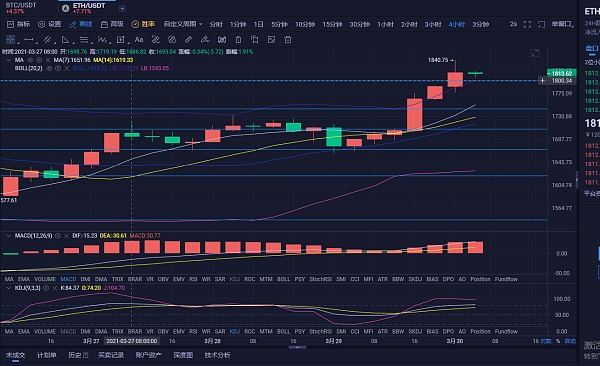Add a new trading pair tab
Viewport: 600px width, 366px height.
click(122, 8)
